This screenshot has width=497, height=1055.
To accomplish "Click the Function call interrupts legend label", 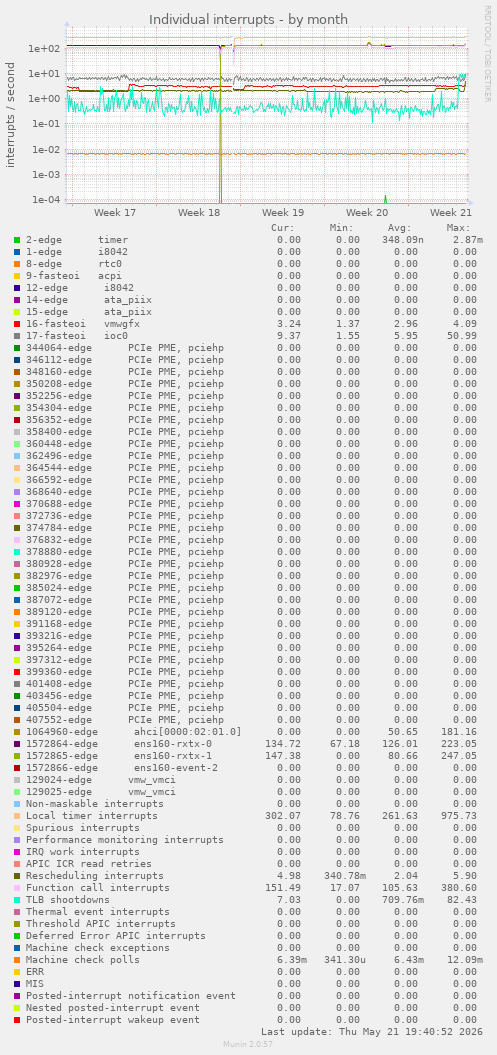I will tap(98, 887).
